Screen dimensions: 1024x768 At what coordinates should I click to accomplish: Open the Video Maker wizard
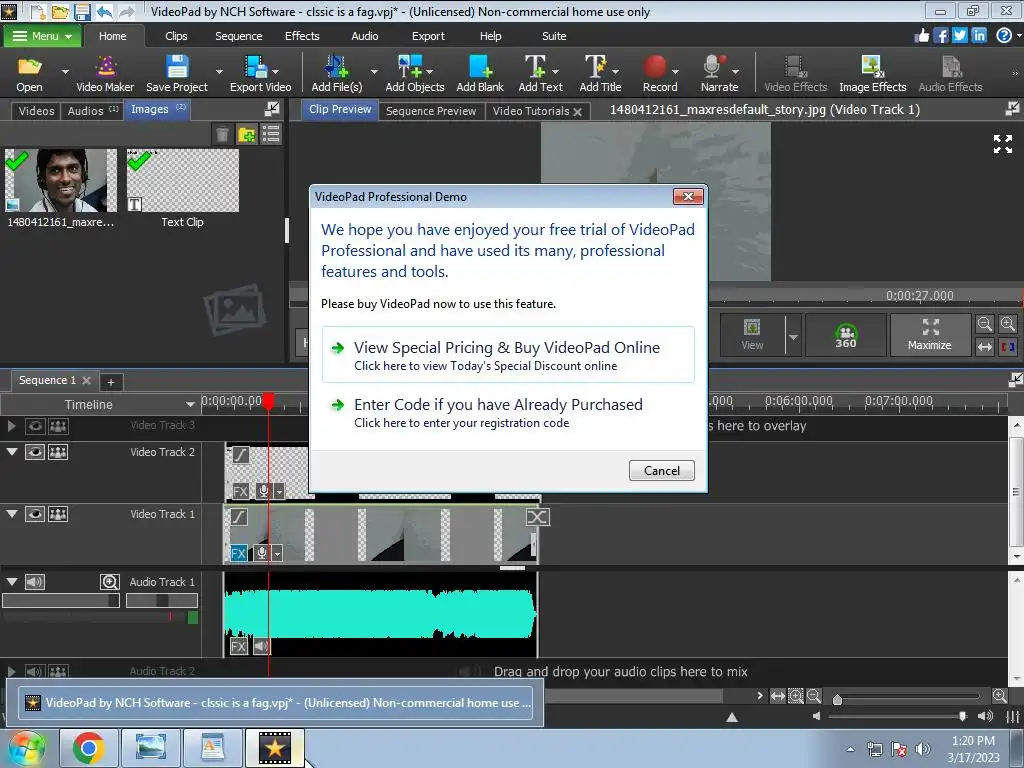point(104,73)
